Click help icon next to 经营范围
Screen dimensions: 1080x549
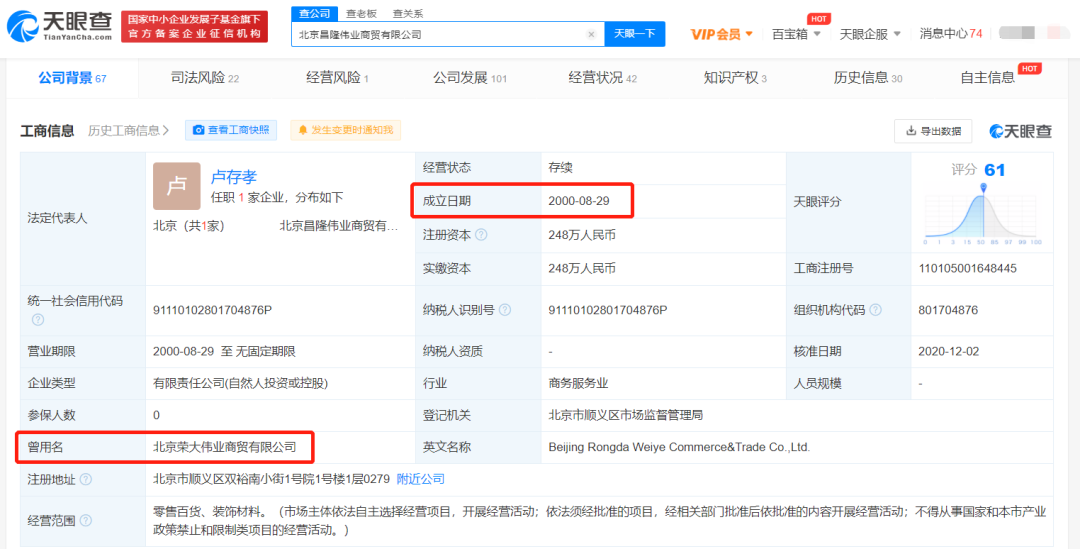tap(86, 520)
